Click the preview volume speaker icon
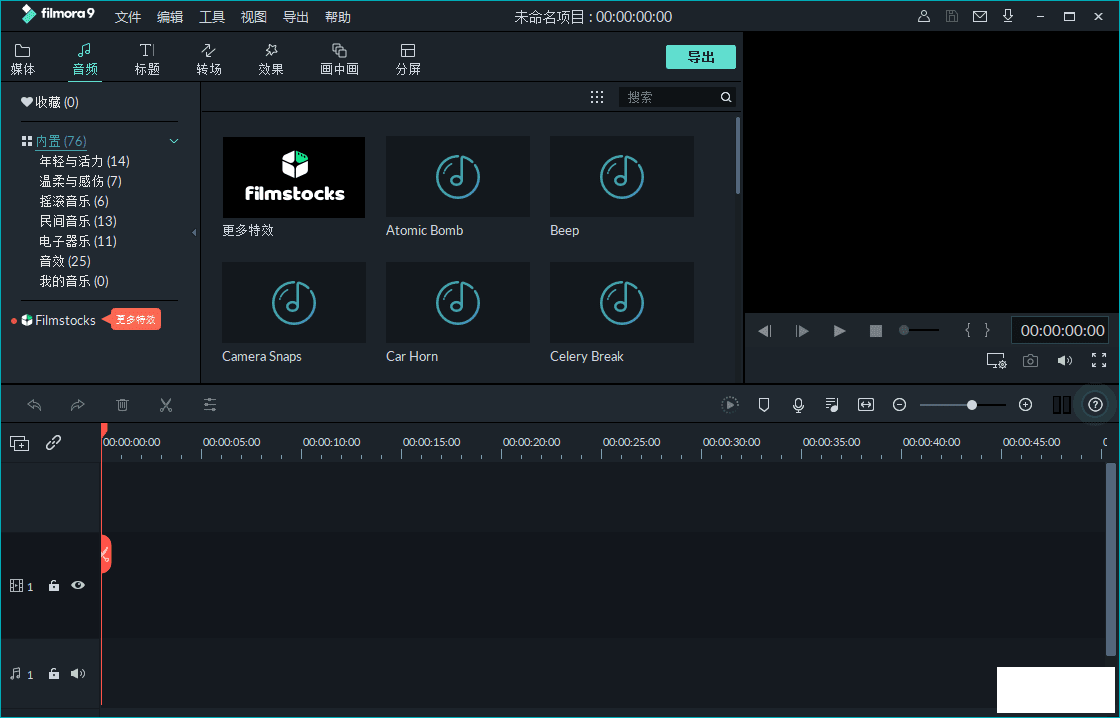 [1064, 361]
